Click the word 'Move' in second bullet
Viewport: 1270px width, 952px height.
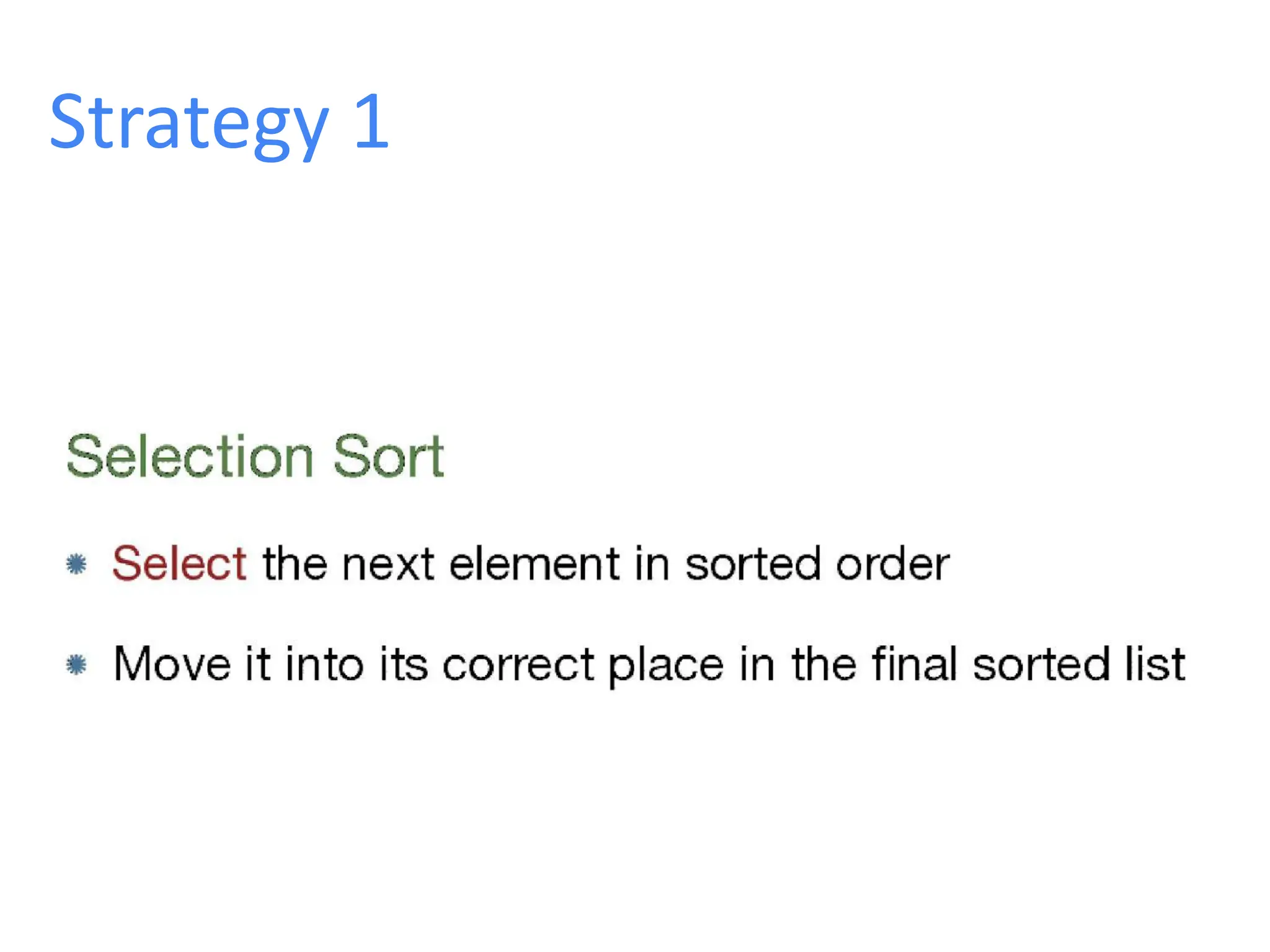coord(172,664)
